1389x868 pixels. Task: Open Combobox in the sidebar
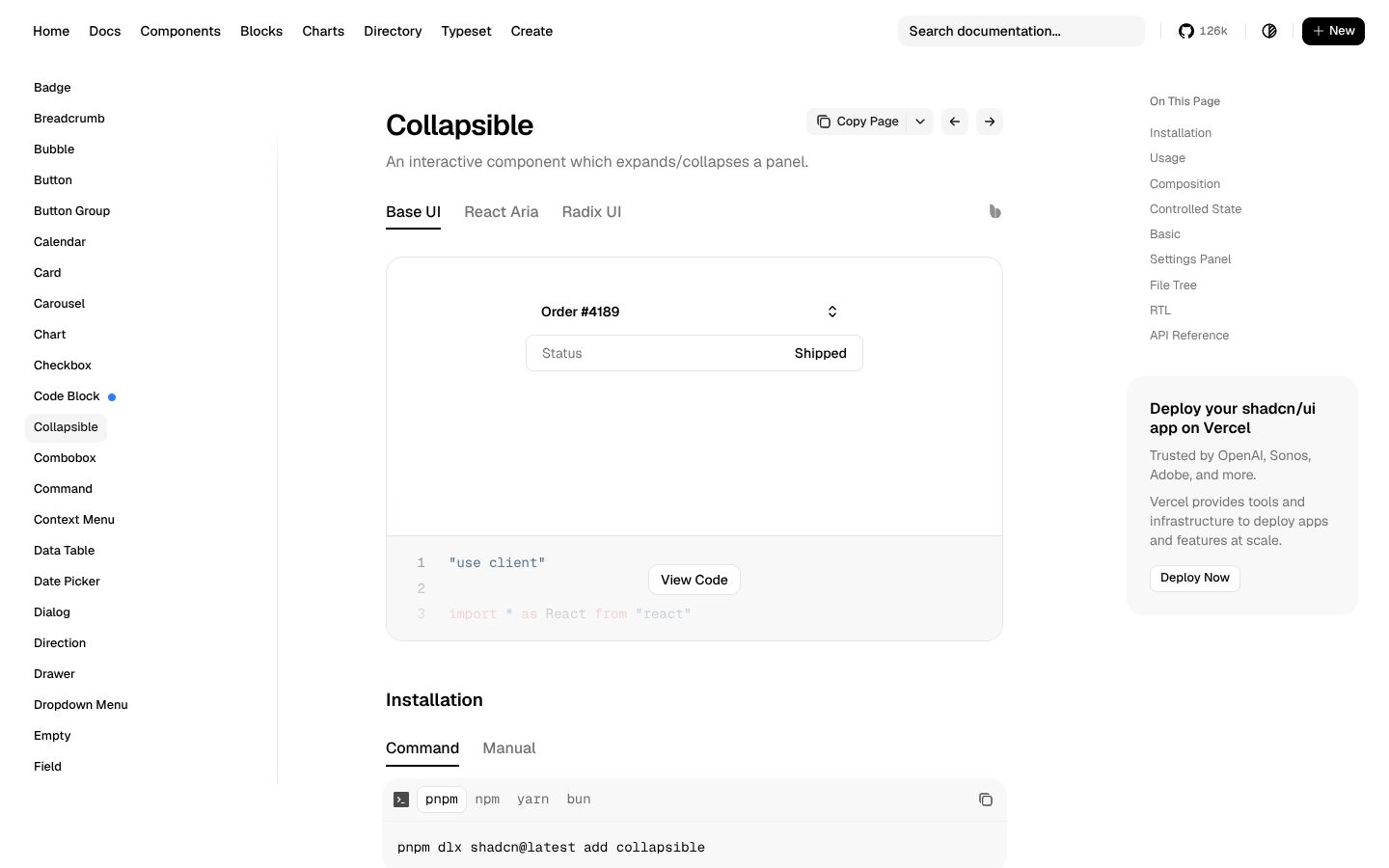pos(65,458)
